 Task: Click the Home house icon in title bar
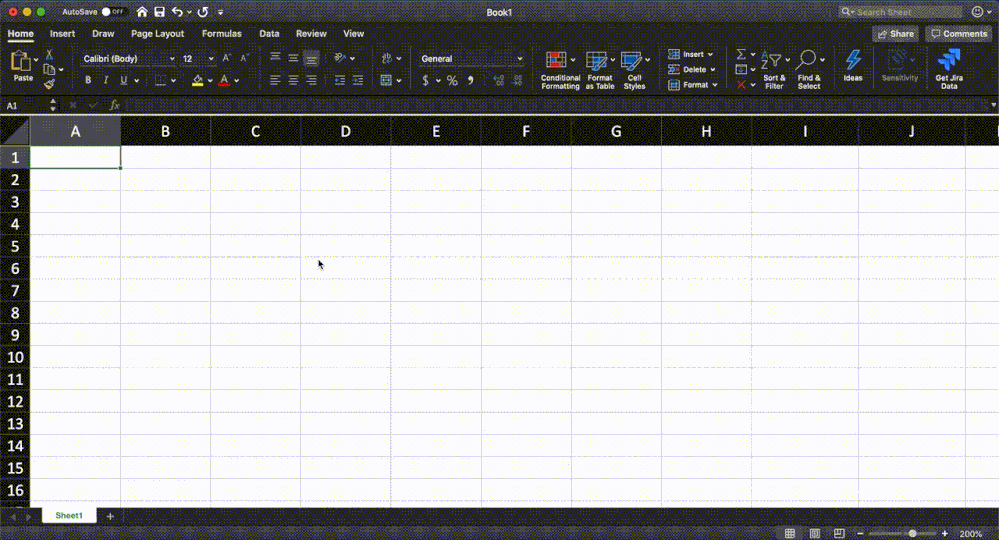(142, 11)
